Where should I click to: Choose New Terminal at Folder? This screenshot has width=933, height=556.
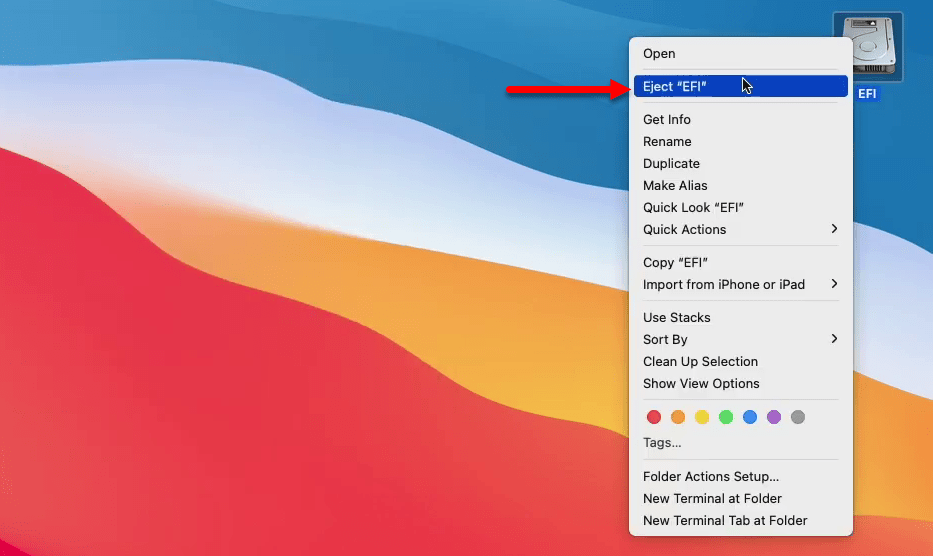[741, 499]
